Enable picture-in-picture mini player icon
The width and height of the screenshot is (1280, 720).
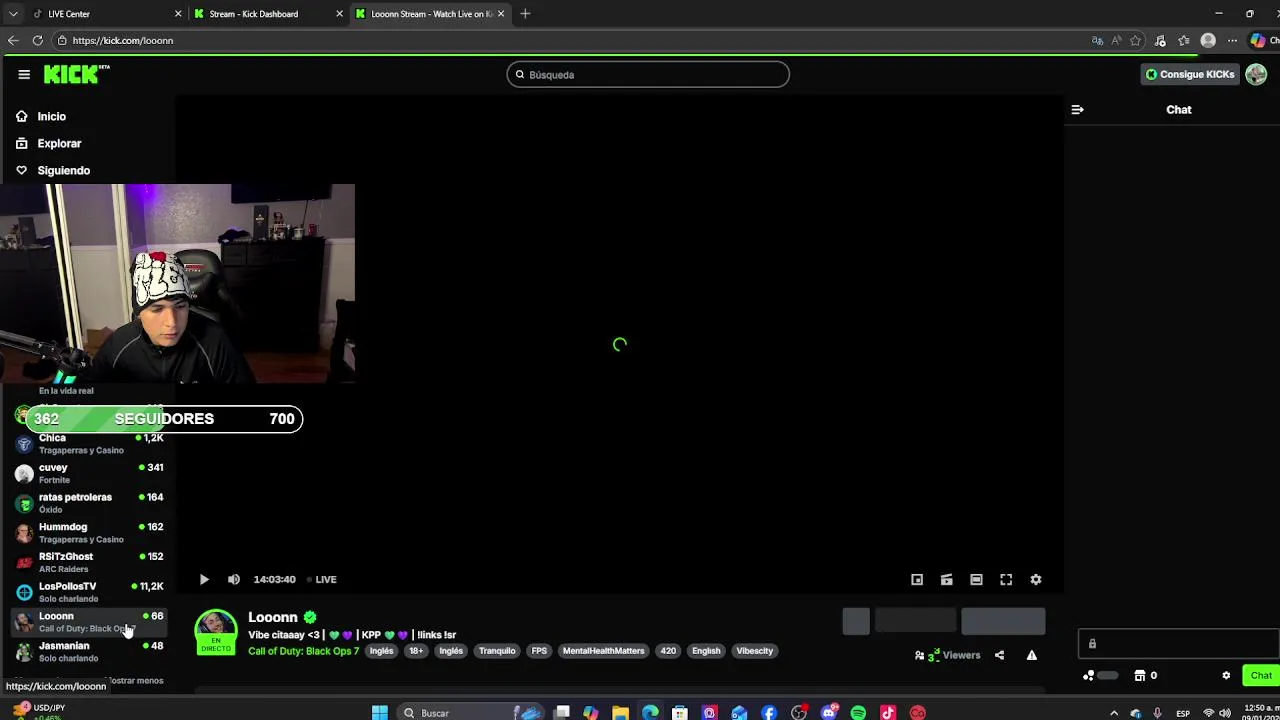[x=917, y=579]
